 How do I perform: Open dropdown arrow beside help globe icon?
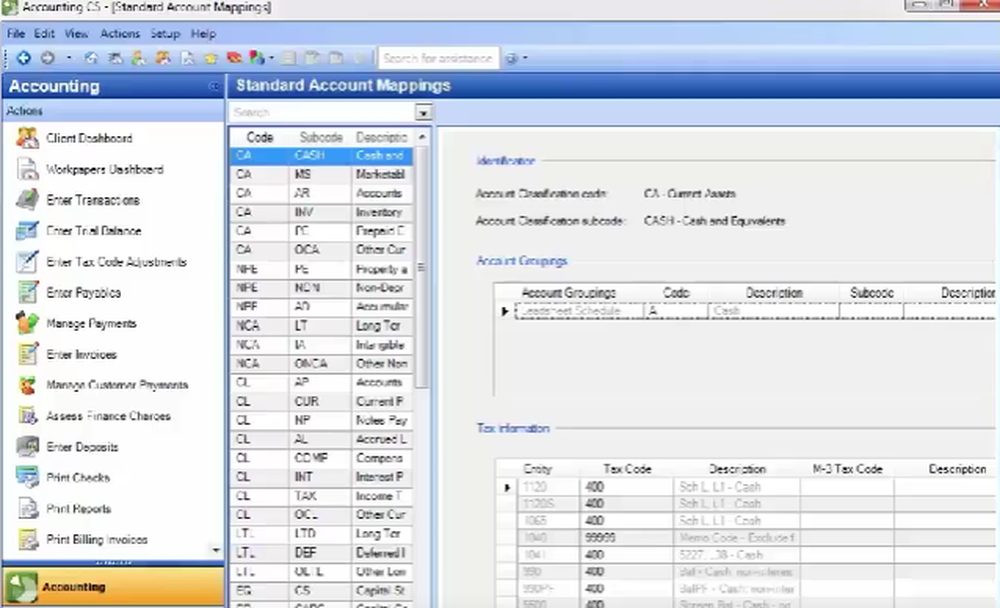click(525, 58)
